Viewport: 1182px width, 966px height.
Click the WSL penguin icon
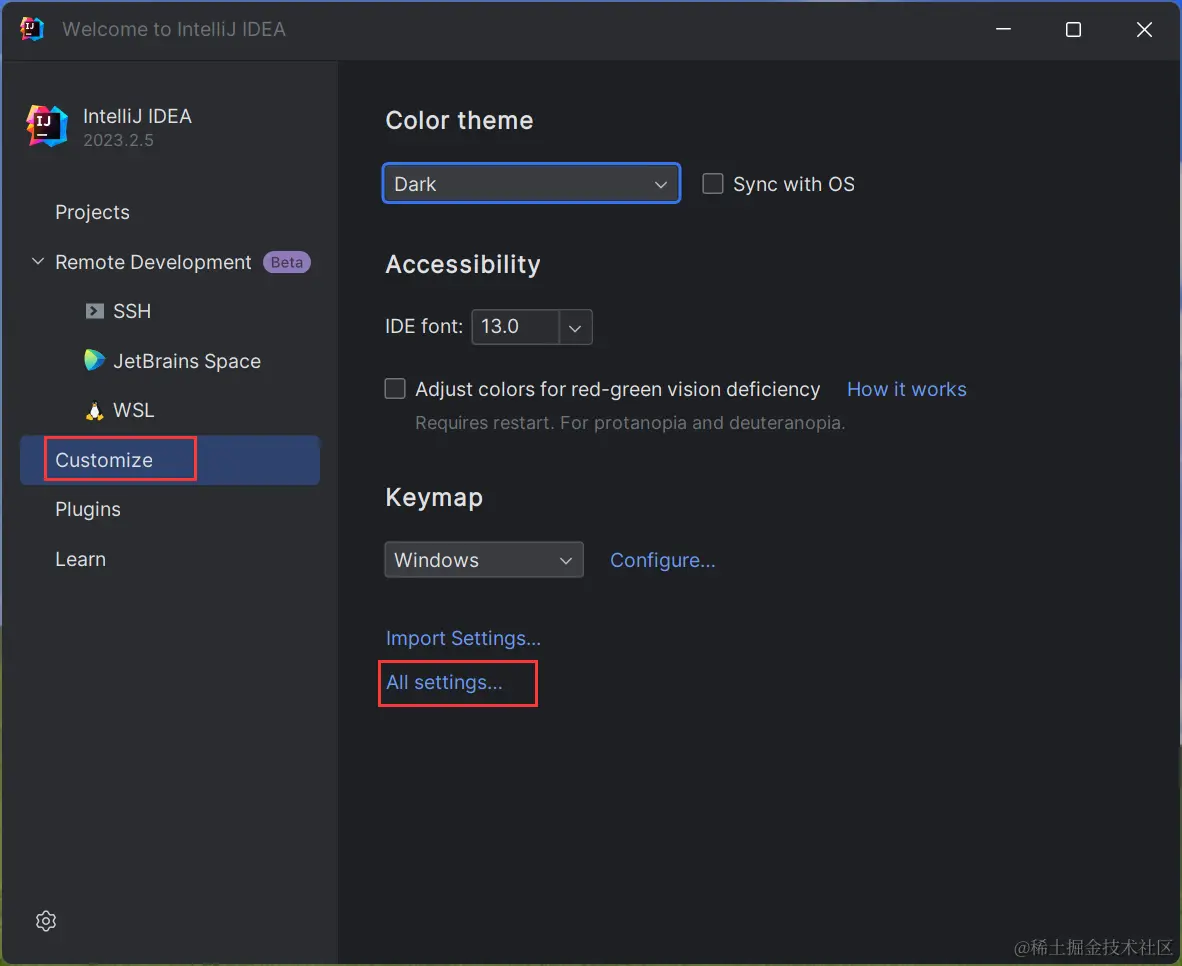94,410
